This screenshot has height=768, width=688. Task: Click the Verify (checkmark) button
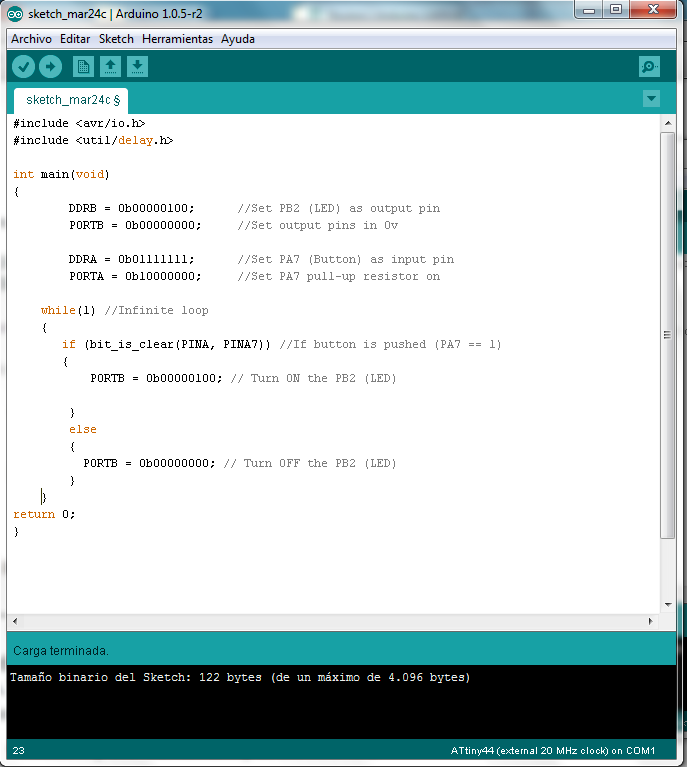[23, 67]
